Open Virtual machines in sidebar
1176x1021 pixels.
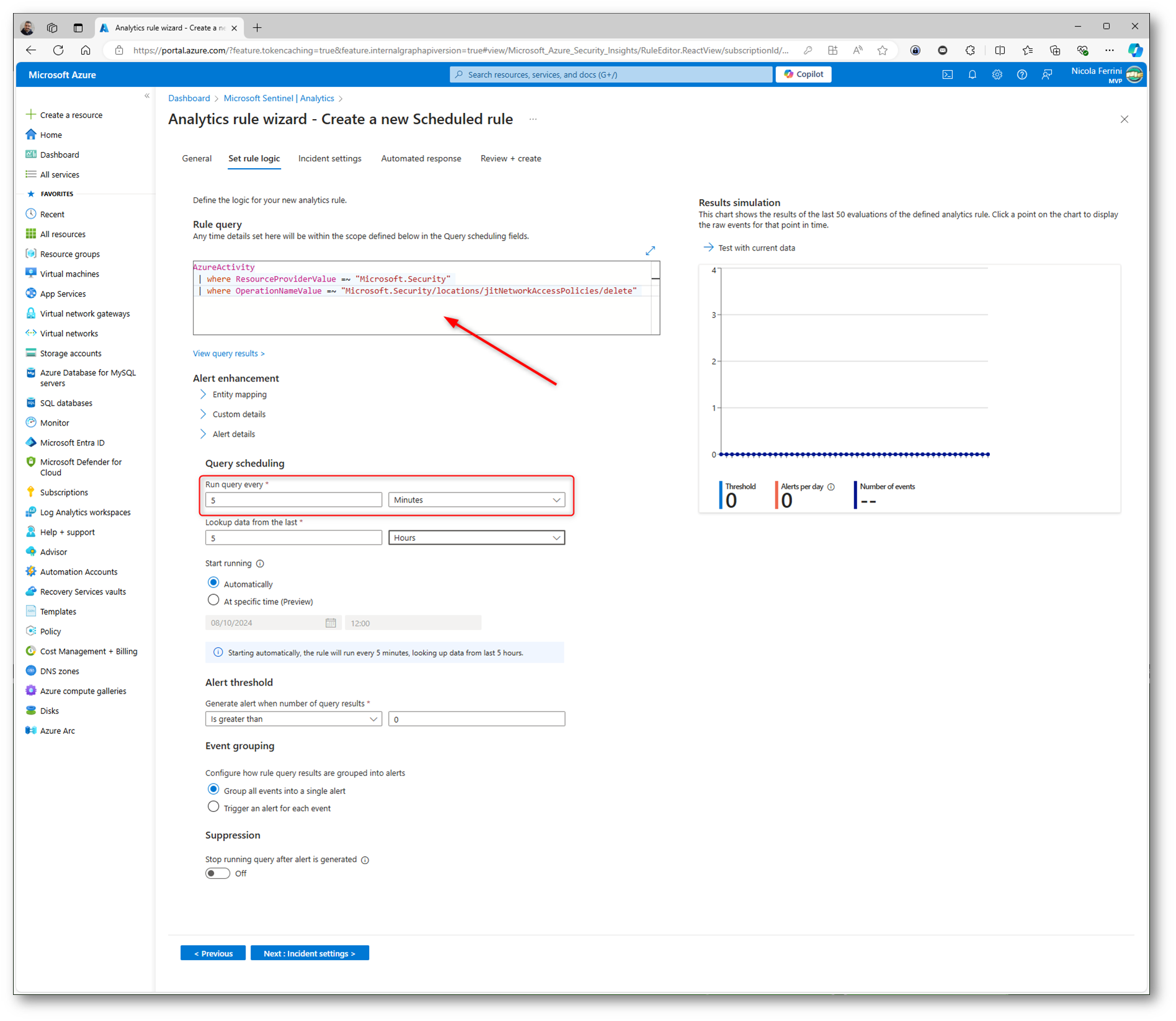coord(69,274)
